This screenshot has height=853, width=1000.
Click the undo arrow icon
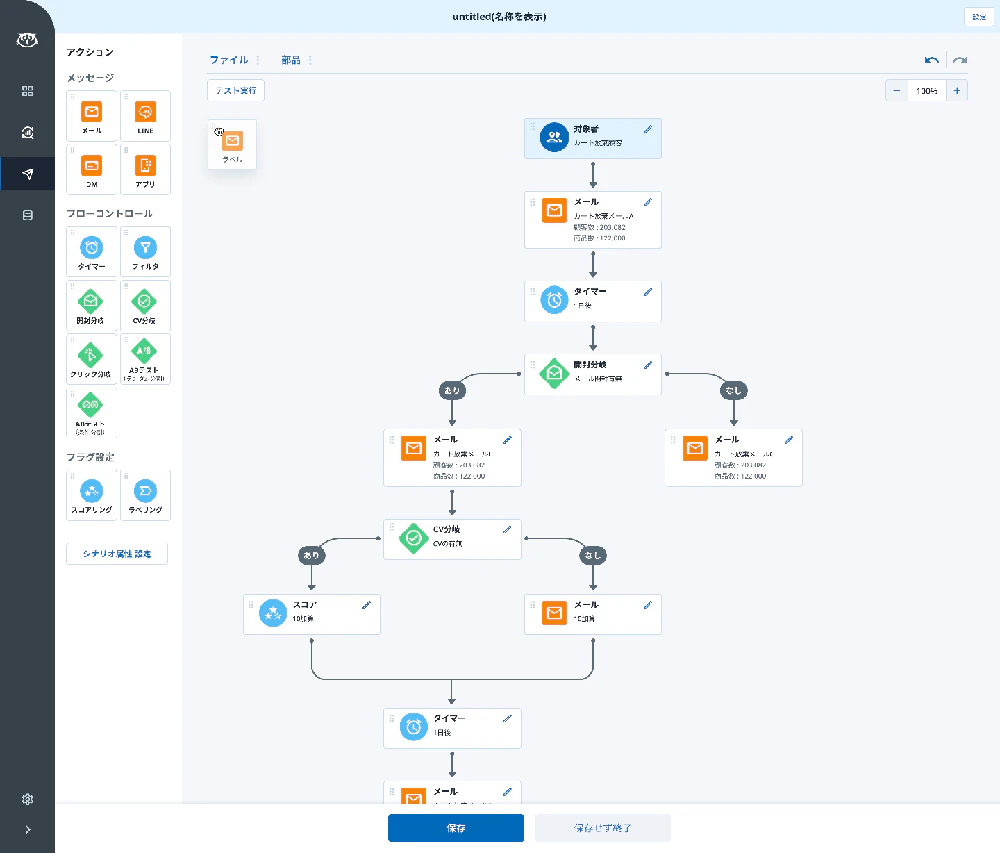click(x=932, y=61)
